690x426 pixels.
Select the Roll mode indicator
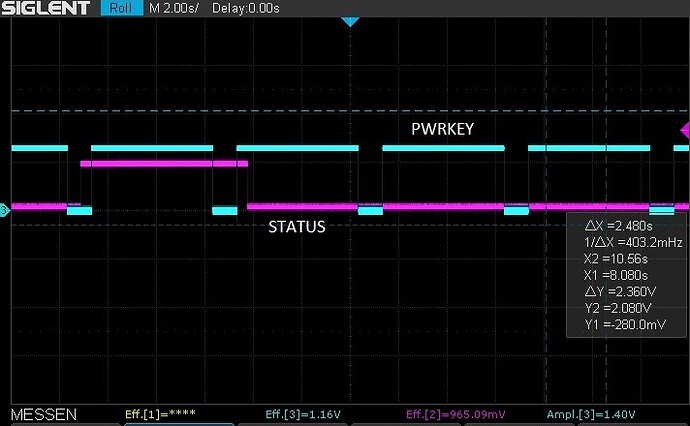point(120,8)
